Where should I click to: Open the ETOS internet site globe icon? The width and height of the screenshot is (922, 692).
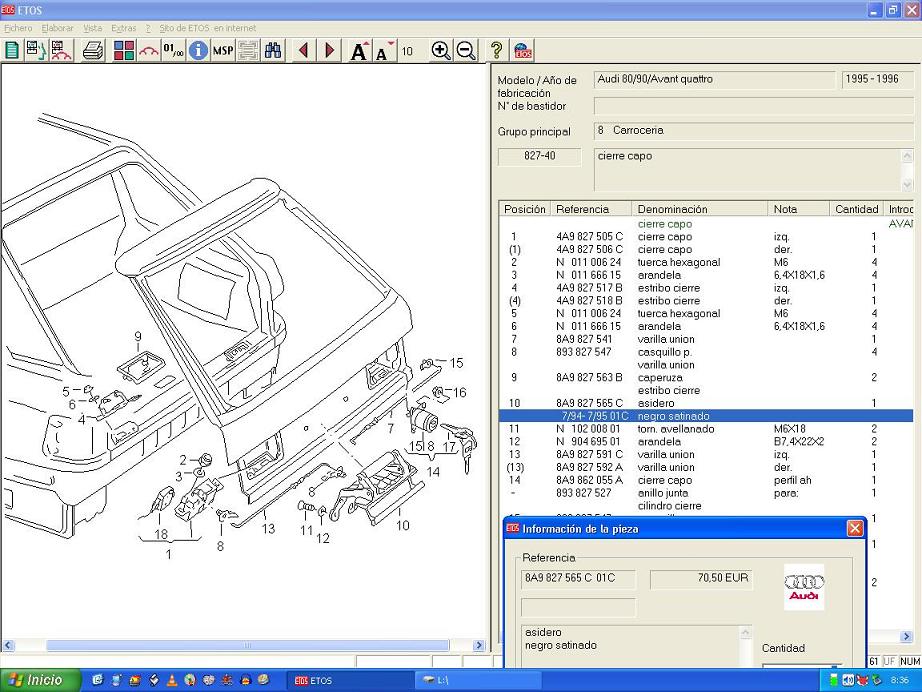pyautogui.click(x=522, y=51)
